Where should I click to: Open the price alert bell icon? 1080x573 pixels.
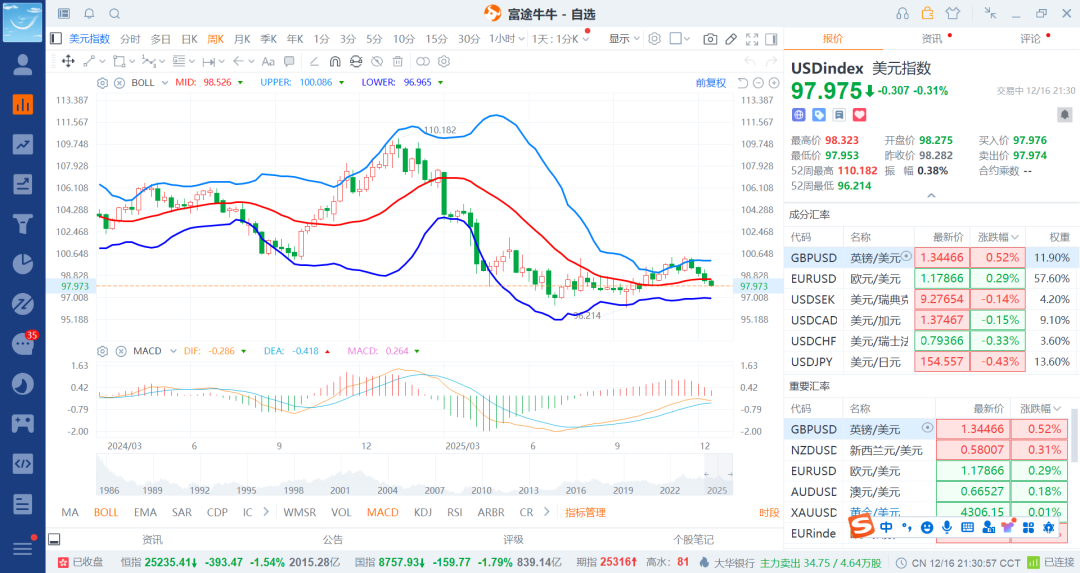click(x=89, y=14)
